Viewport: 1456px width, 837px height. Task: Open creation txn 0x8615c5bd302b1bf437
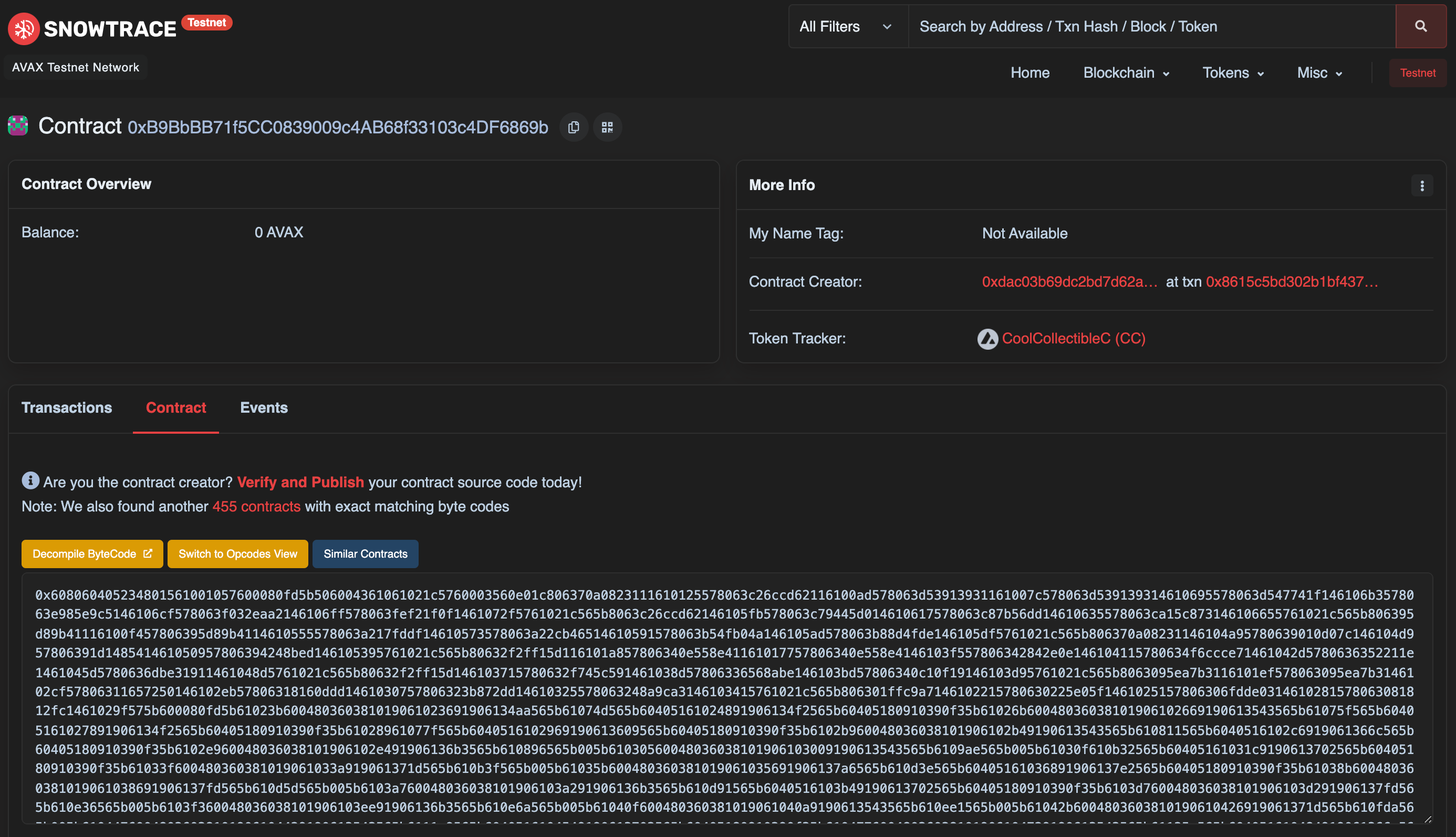pyautogui.click(x=1292, y=281)
